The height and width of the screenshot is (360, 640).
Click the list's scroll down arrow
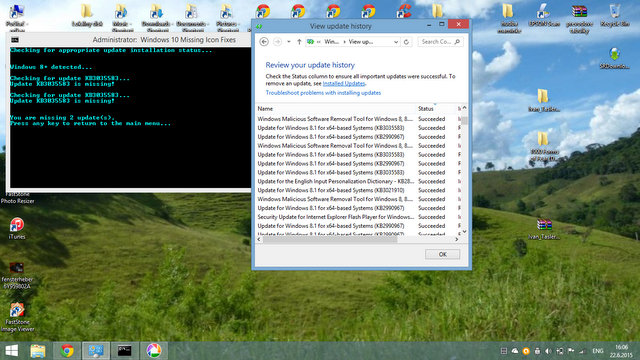tap(464, 231)
